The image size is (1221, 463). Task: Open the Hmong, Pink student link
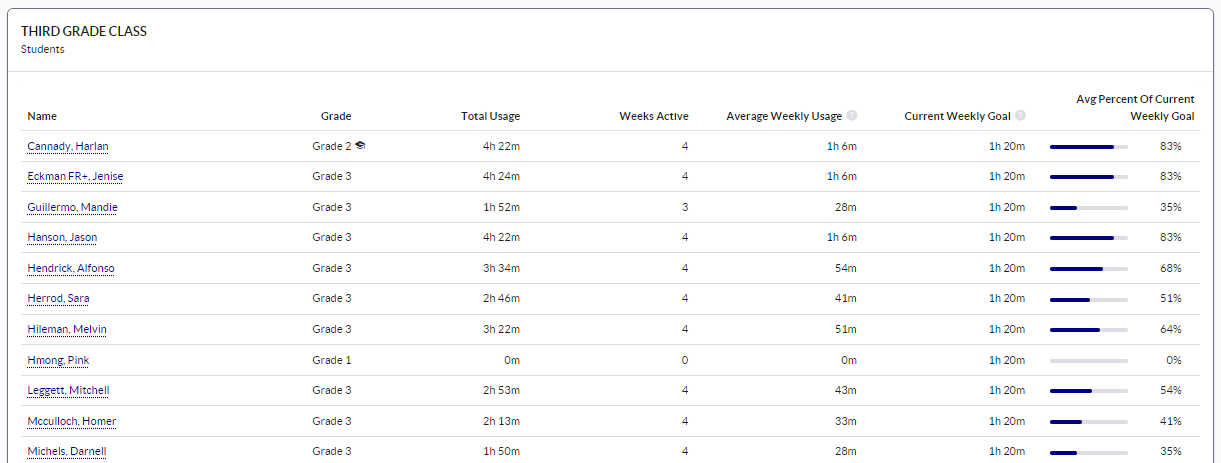click(59, 360)
